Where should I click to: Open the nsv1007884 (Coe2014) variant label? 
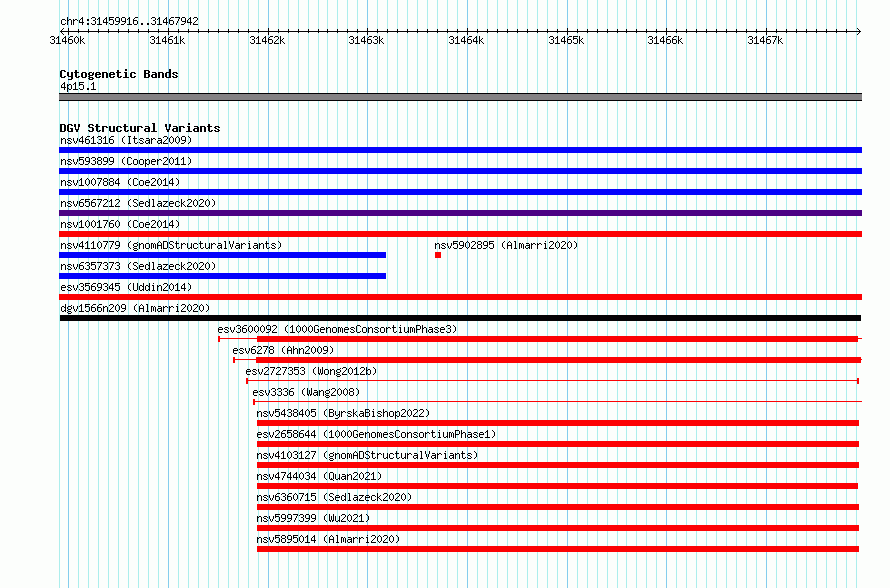[x=120, y=182]
